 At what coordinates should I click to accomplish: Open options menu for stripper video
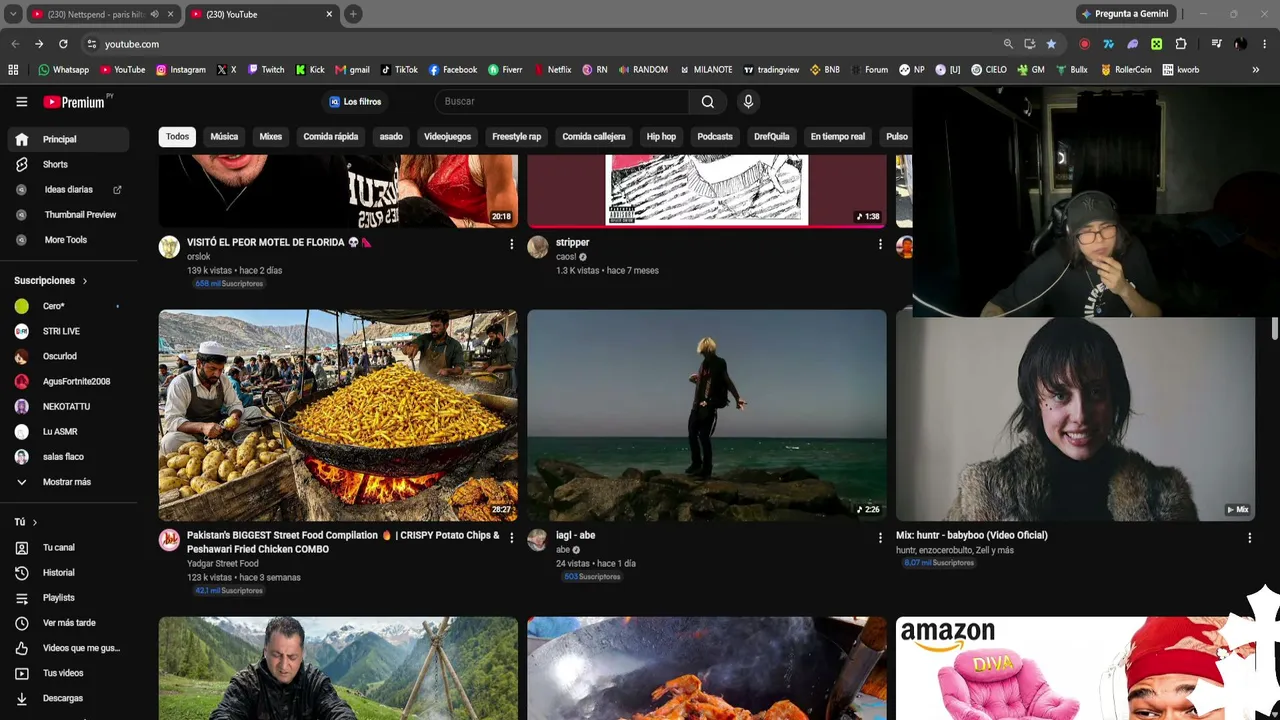pyautogui.click(x=880, y=244)
